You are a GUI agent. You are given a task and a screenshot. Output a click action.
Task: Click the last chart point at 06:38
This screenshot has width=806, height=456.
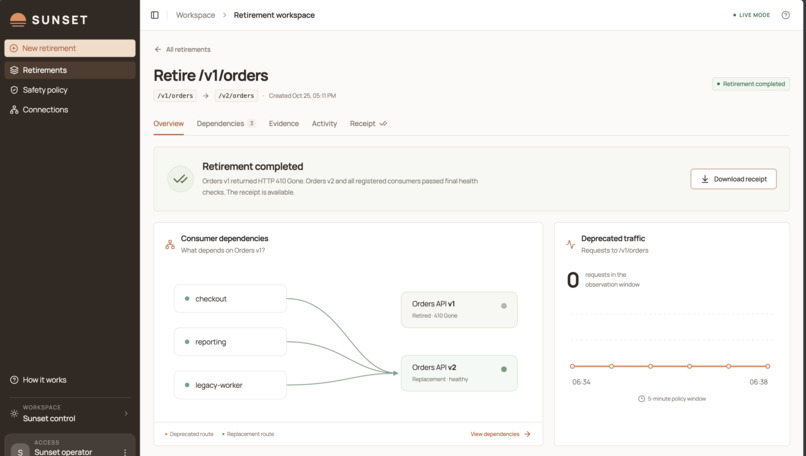pos(767,367)
